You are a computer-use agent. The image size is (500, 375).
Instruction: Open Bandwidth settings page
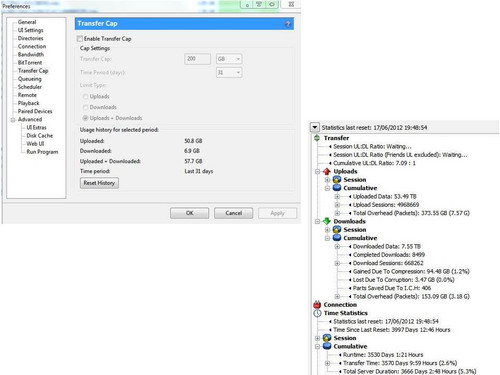point(31,54)
